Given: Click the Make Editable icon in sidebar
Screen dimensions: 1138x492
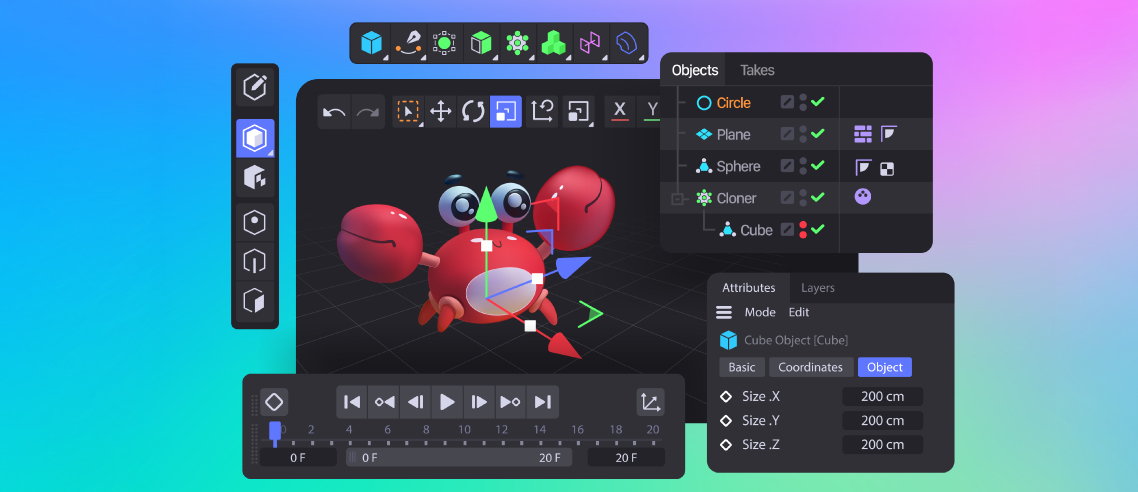Looking at the screenshot, I should coord(255,88).
